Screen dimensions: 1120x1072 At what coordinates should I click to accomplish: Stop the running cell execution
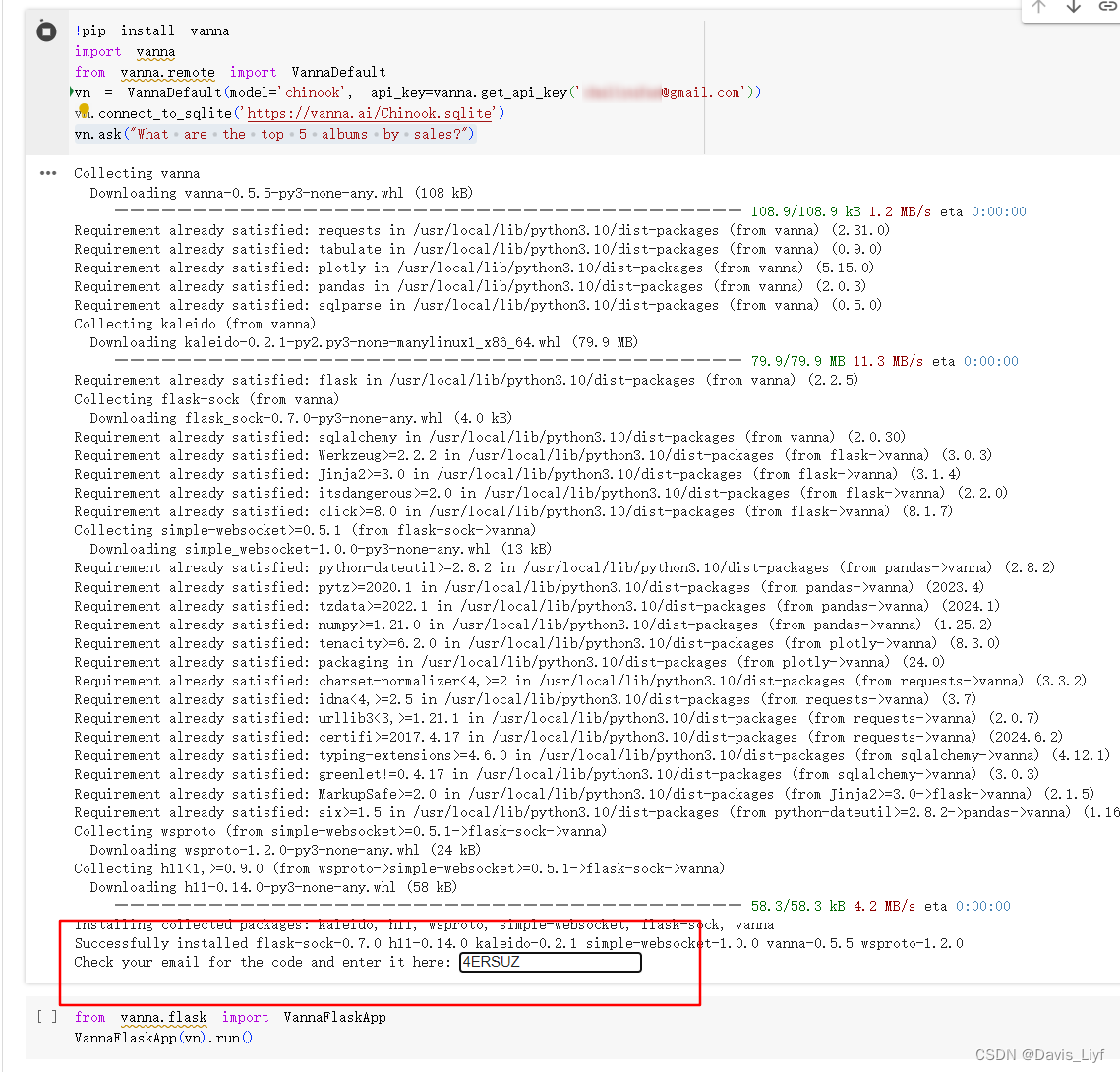[x=46, y=31]
